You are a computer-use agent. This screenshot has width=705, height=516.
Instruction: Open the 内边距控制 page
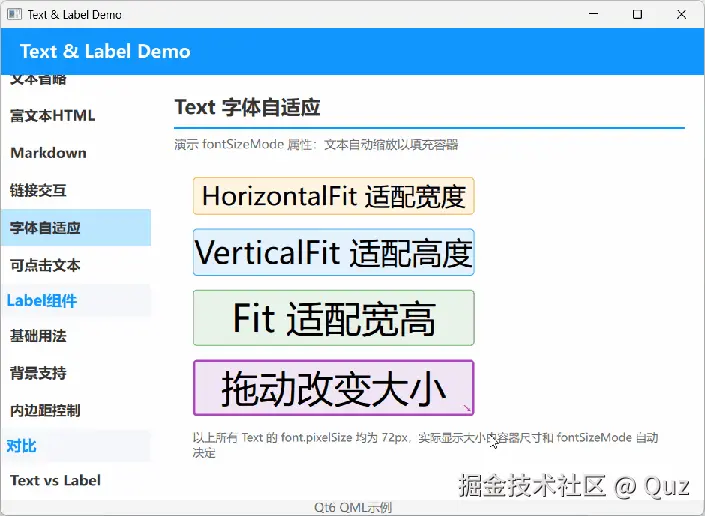[x=76, y=410]
